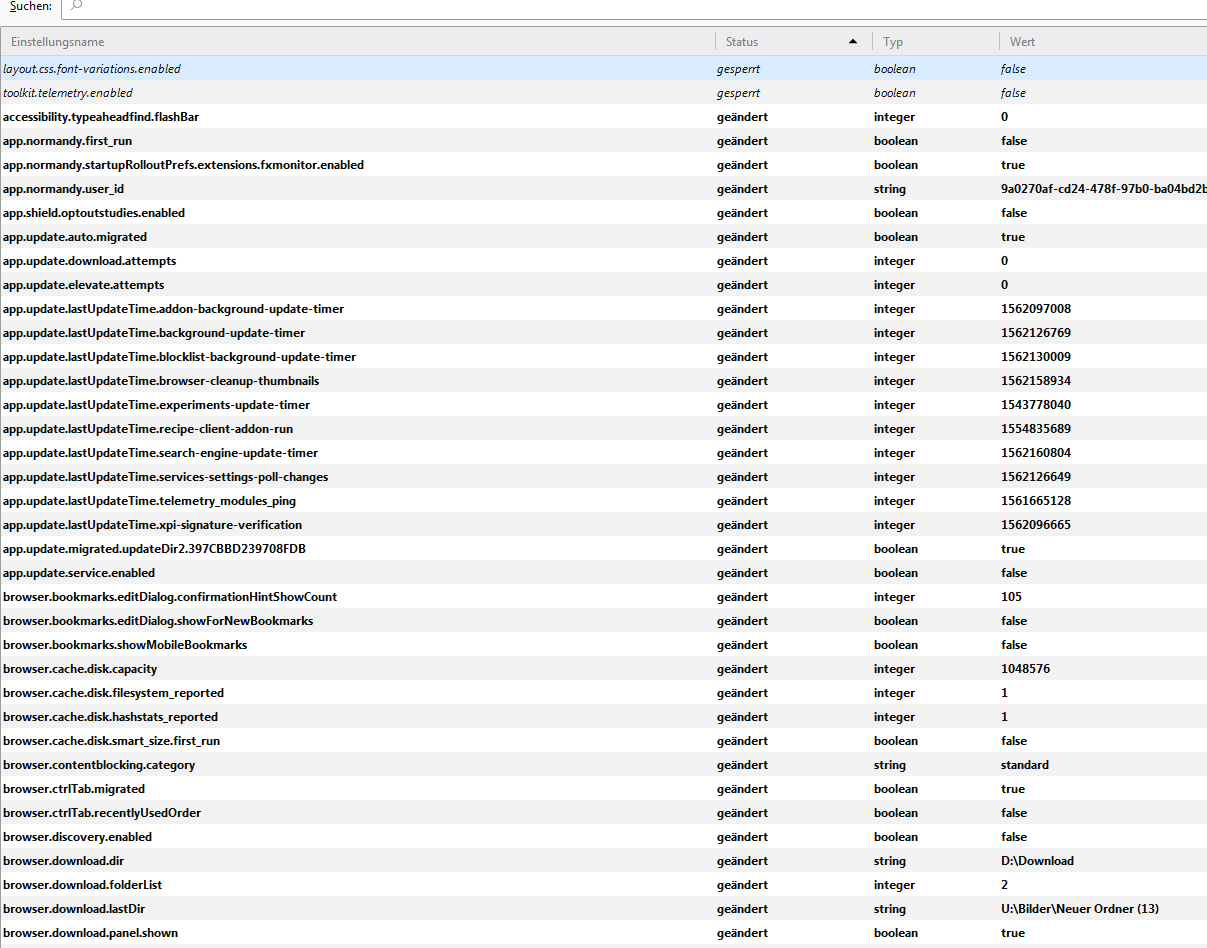Image resolution: width=1207 pixels, height=948 pixels.
Task: Click the sort arrow in the Status column
Action: [852, 42]
